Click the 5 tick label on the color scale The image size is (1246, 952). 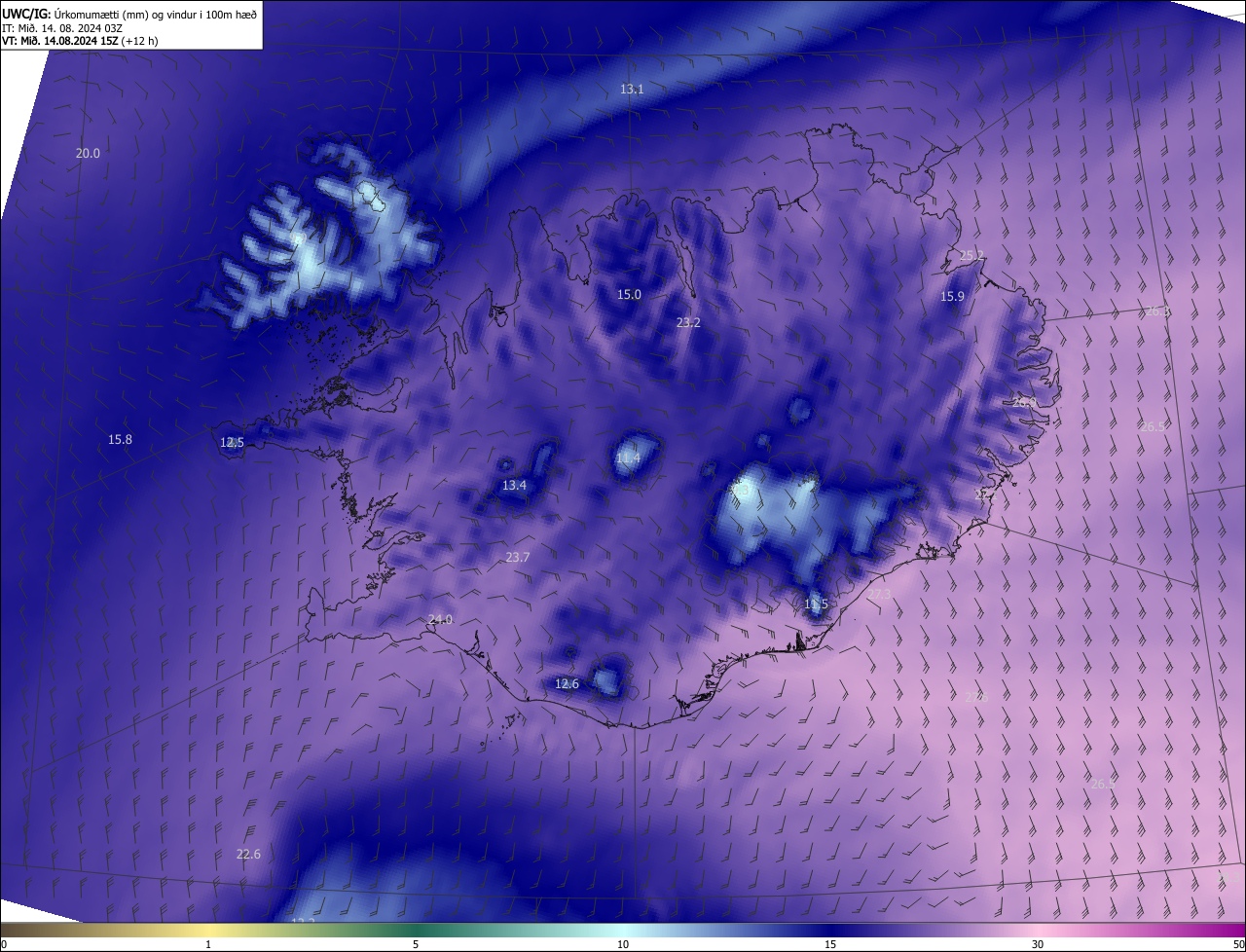(x=416, y=944)
